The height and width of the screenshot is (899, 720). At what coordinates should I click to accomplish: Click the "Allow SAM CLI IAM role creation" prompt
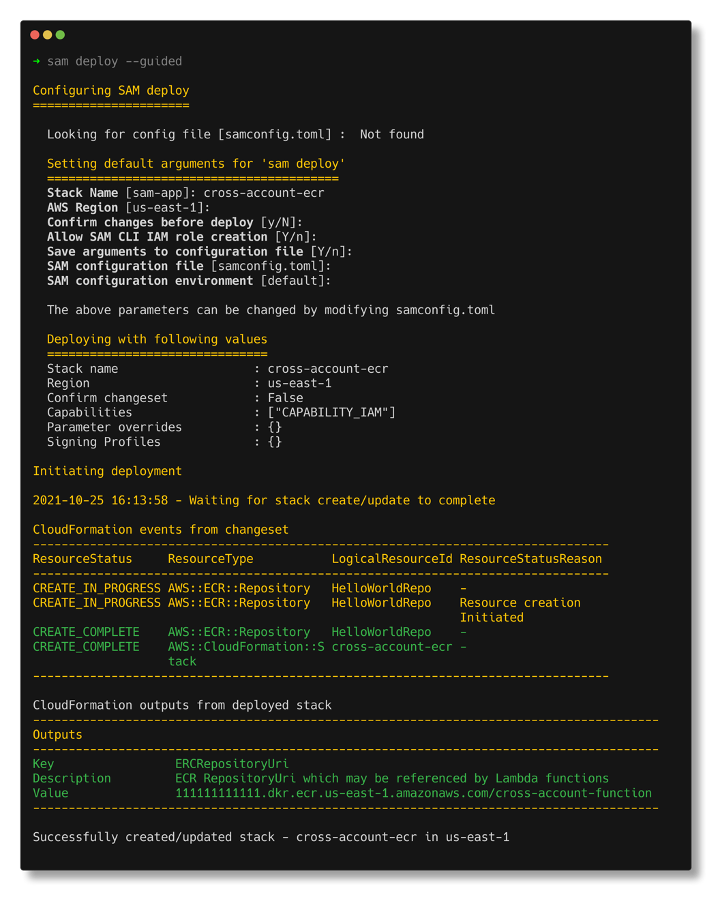[157, 237]
